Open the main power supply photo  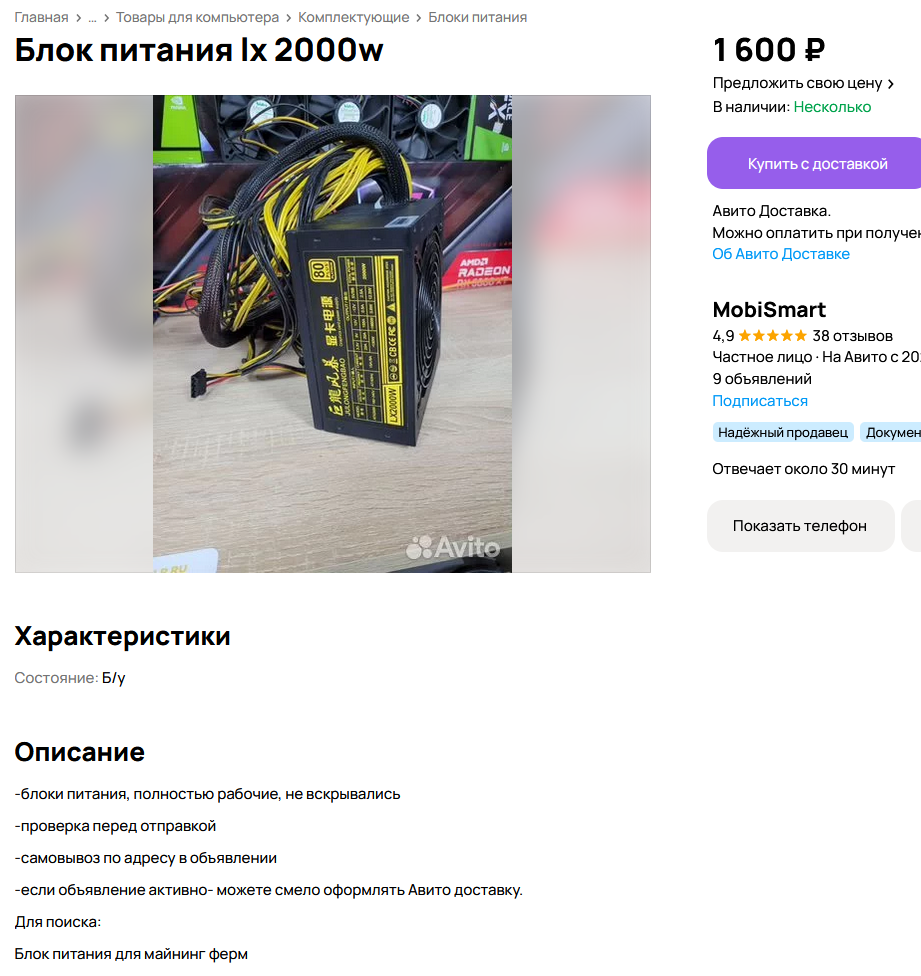(x=332, y=334)
